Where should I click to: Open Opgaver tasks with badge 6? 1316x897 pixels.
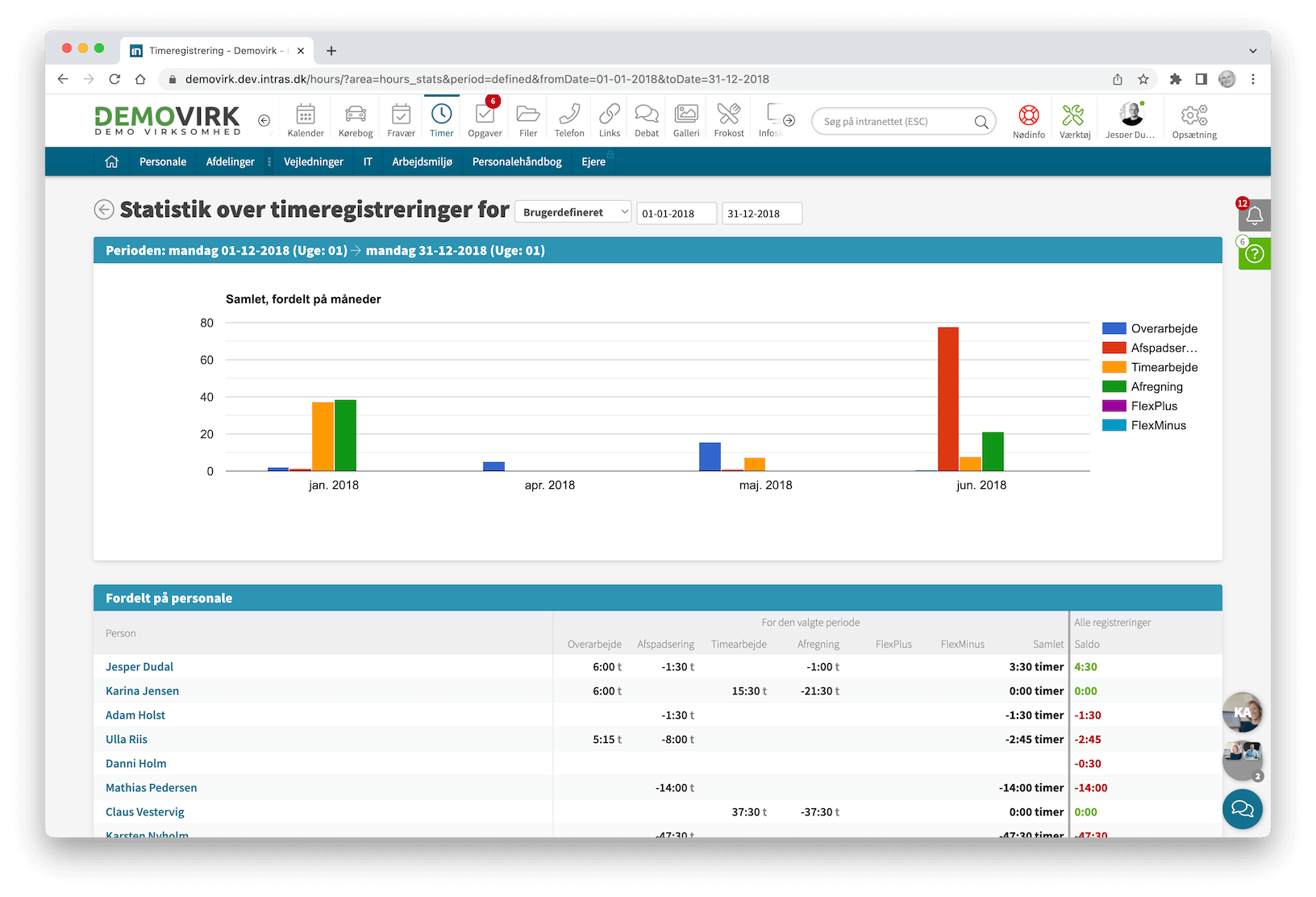(485, 120)
